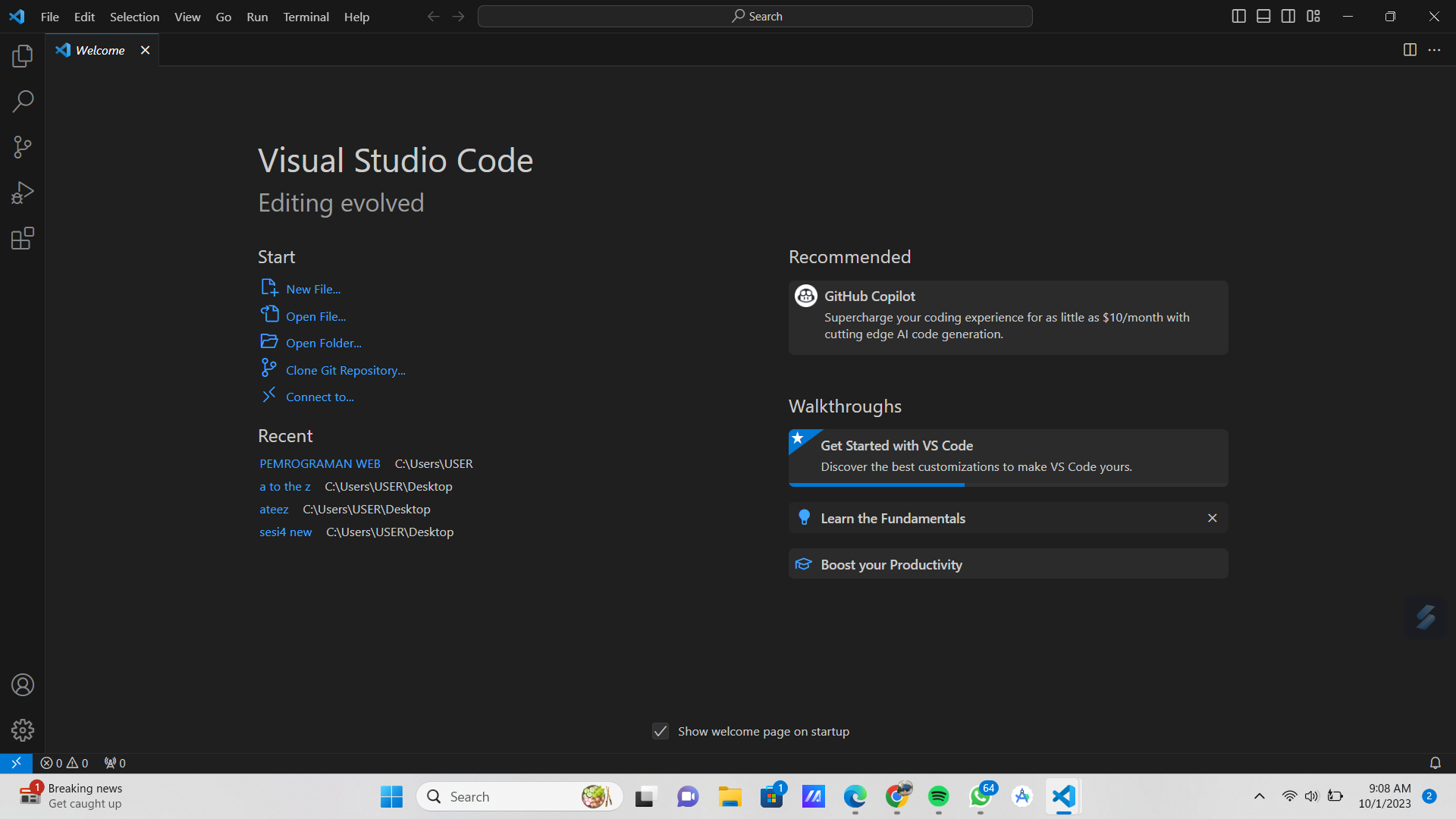The width and height of the screenshot is (1456, 819).
Task: Click the Manage gear icon
Action: 22,730
